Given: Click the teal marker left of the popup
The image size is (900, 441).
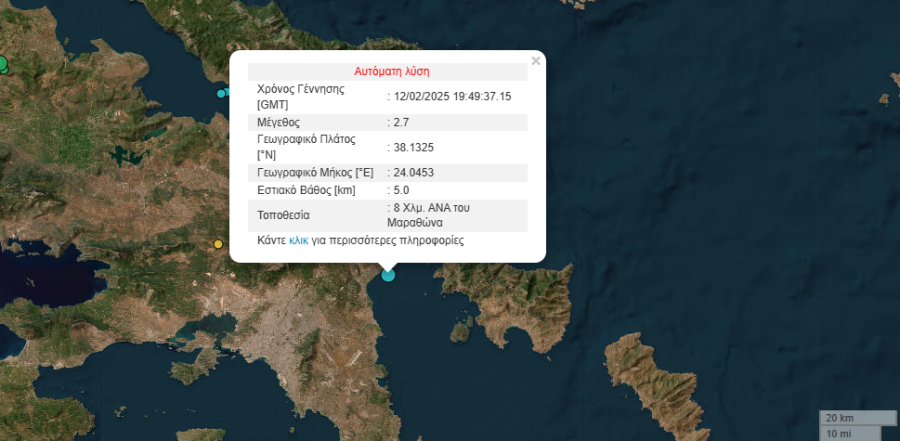Looking at the screenshot, I should point(222,93).
